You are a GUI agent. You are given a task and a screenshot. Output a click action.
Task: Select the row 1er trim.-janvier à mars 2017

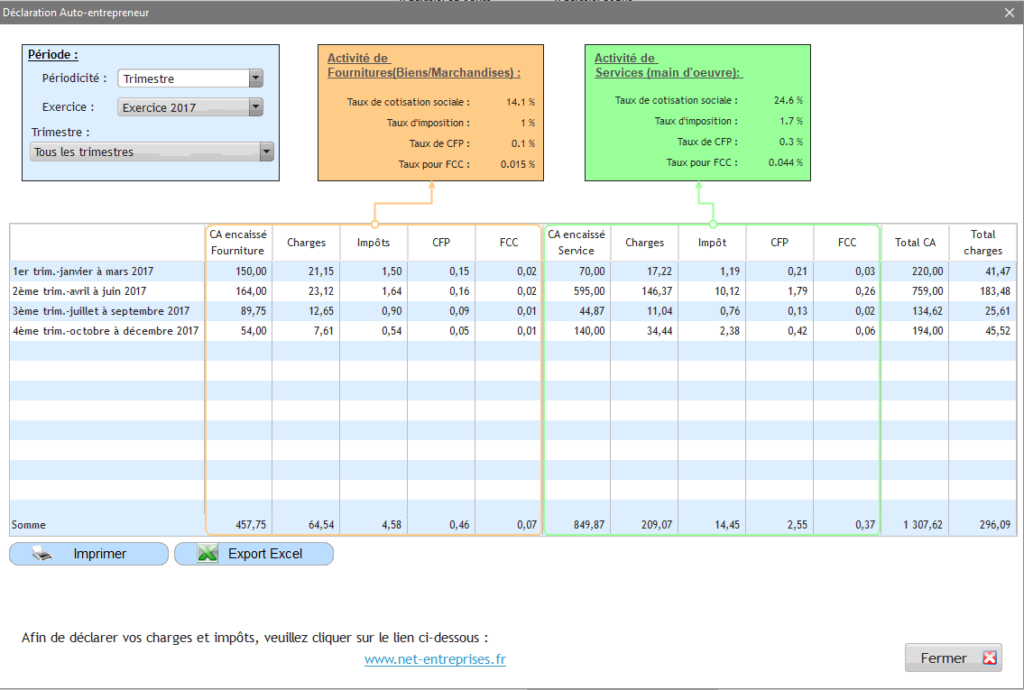tap(100, 271)
